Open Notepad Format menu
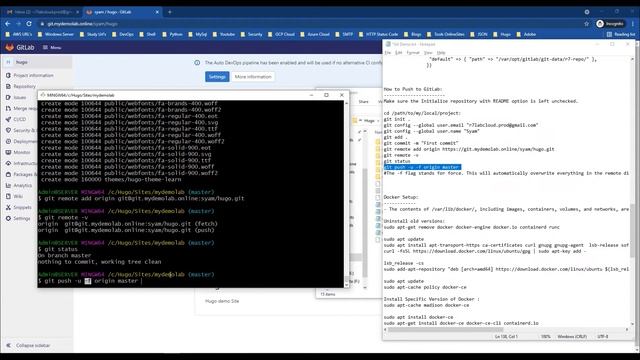640x360 pixels. tap(413, 53)
